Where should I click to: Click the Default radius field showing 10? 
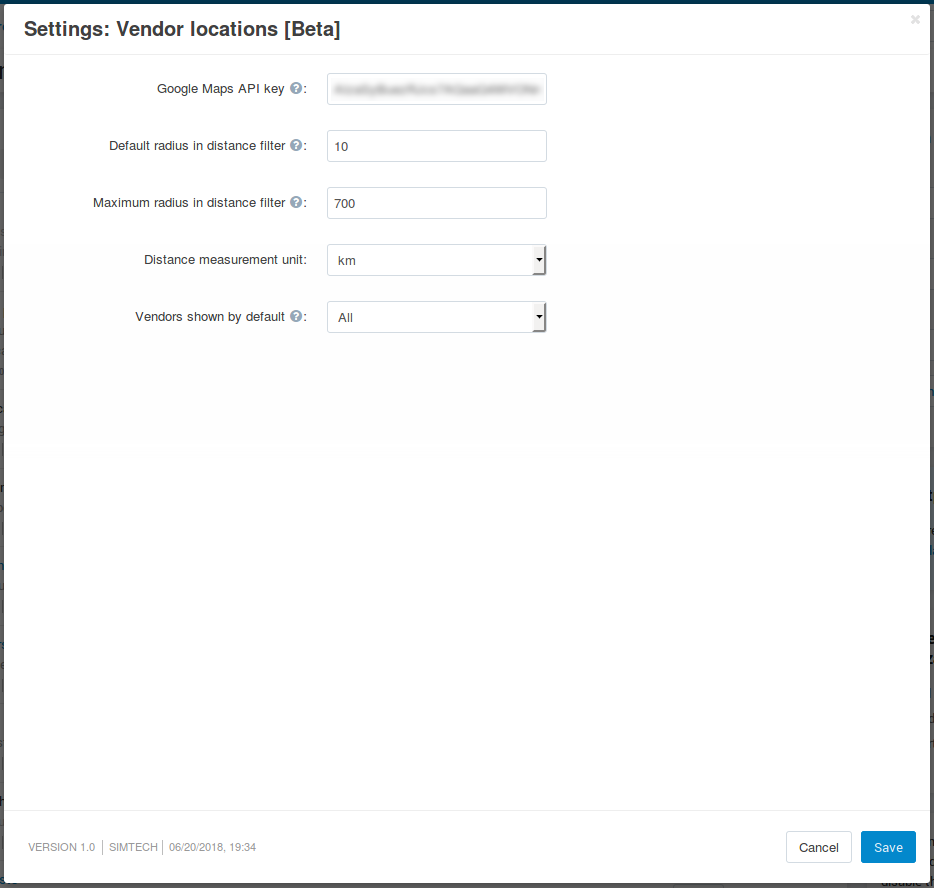click(437, 146)
